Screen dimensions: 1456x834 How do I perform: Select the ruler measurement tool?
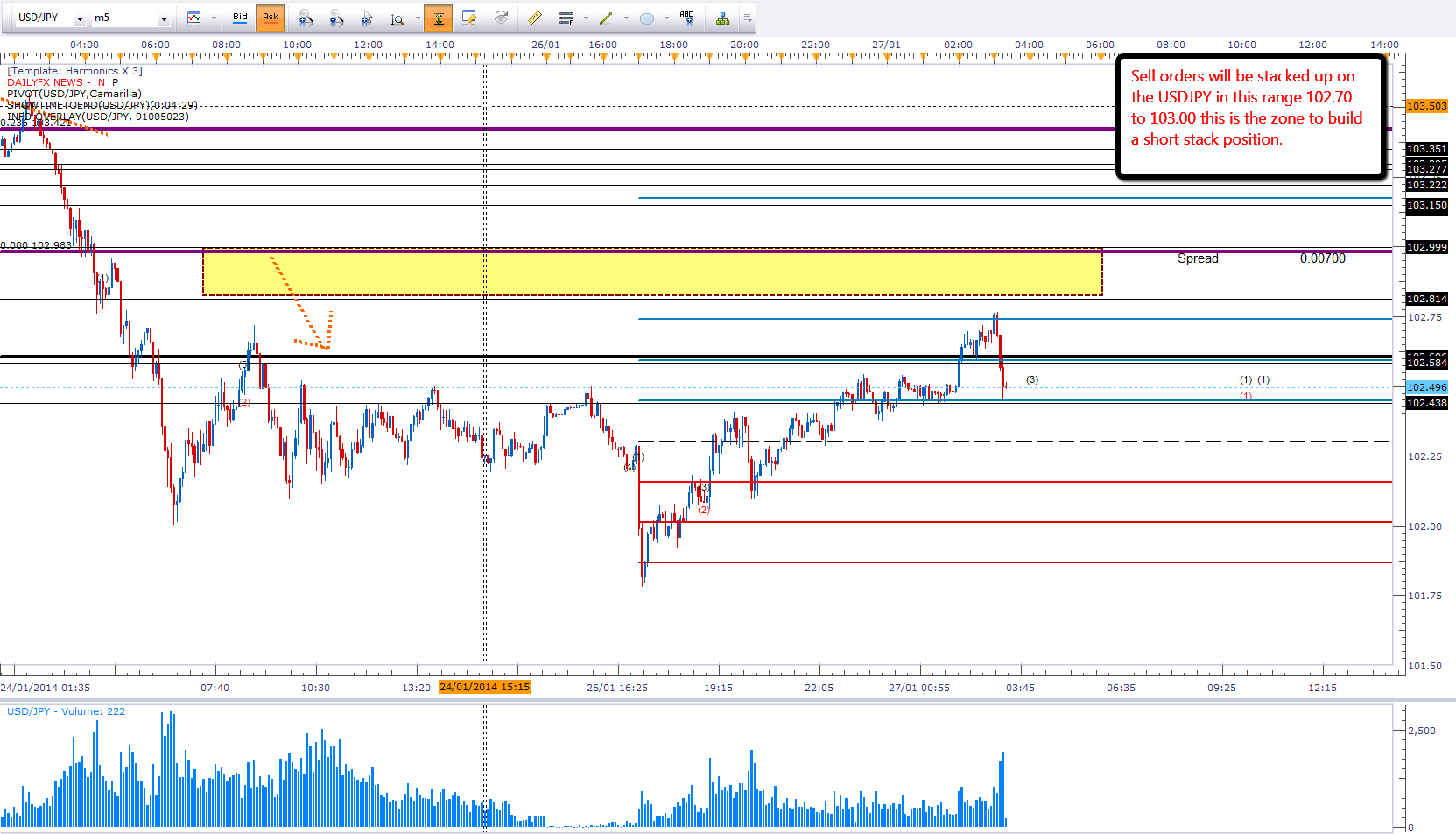534,18
